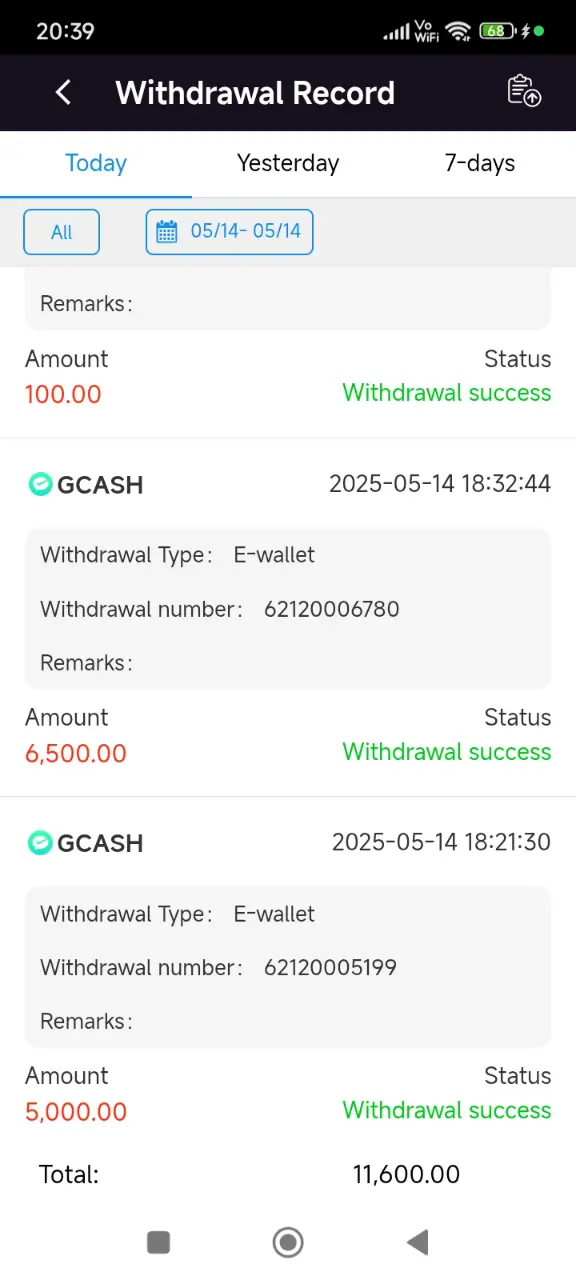Image resolution: width=576 pixels, height=1280 pixels.
Task: Tap the Android home circle button
Action: [x=288, y=1242]
